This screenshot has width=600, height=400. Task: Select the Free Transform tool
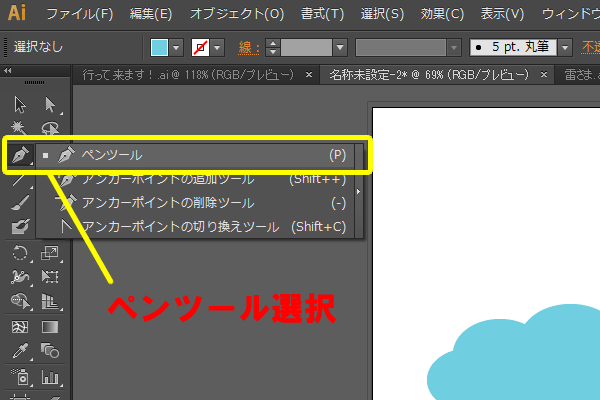pyautogui.click(x=50, y=277)
